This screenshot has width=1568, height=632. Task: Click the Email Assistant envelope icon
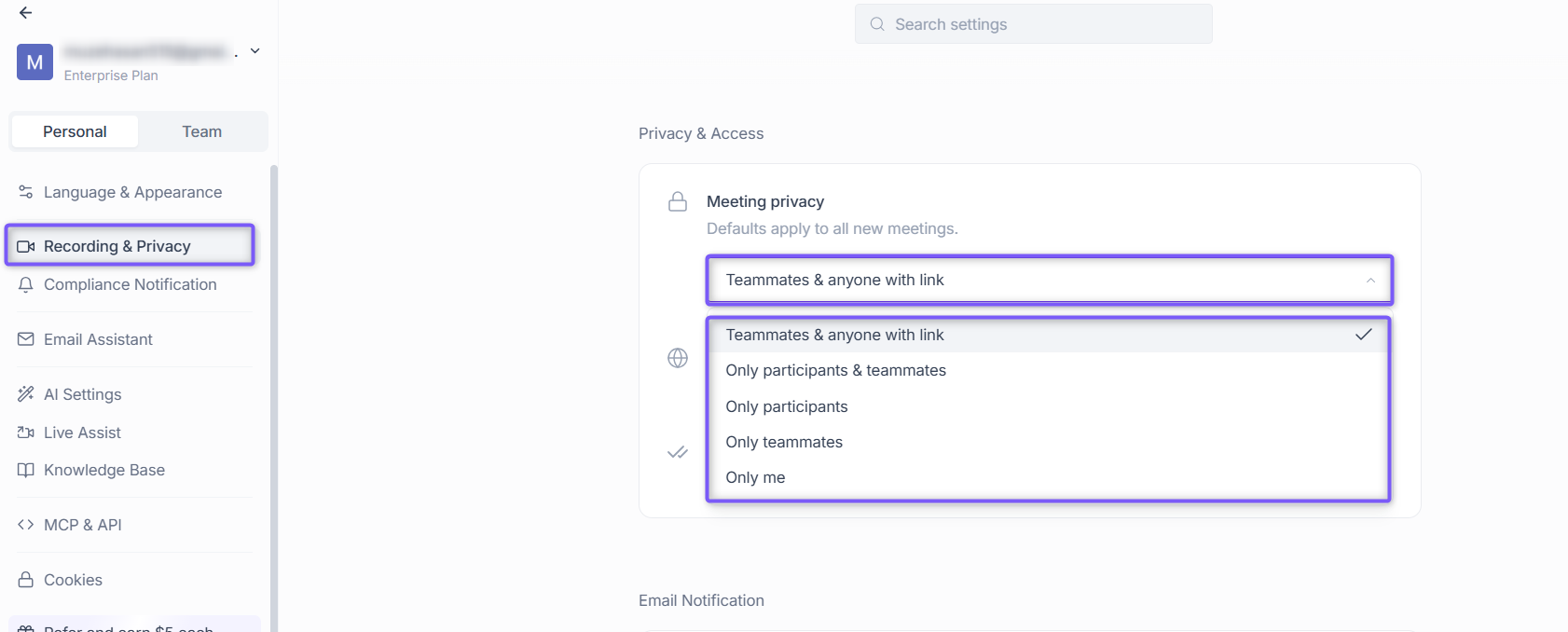[x=26, y=339]
